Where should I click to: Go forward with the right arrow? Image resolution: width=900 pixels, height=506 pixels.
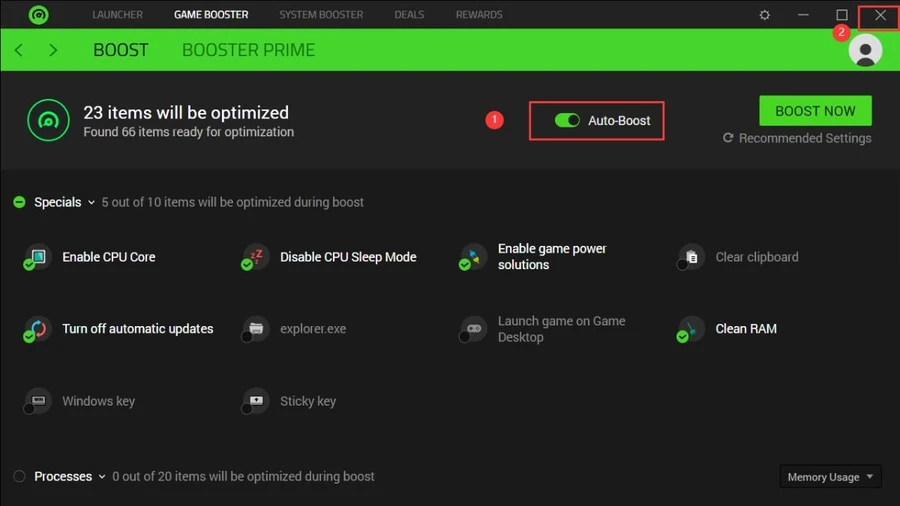(x=53, y=50)
